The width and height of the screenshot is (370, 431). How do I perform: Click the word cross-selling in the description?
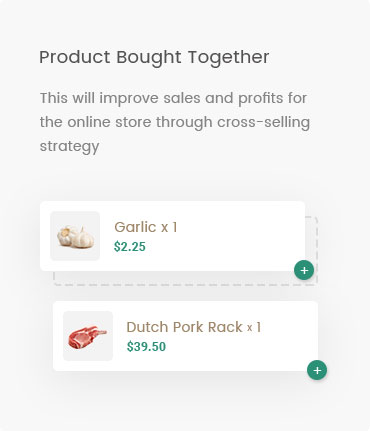point(264,122)
